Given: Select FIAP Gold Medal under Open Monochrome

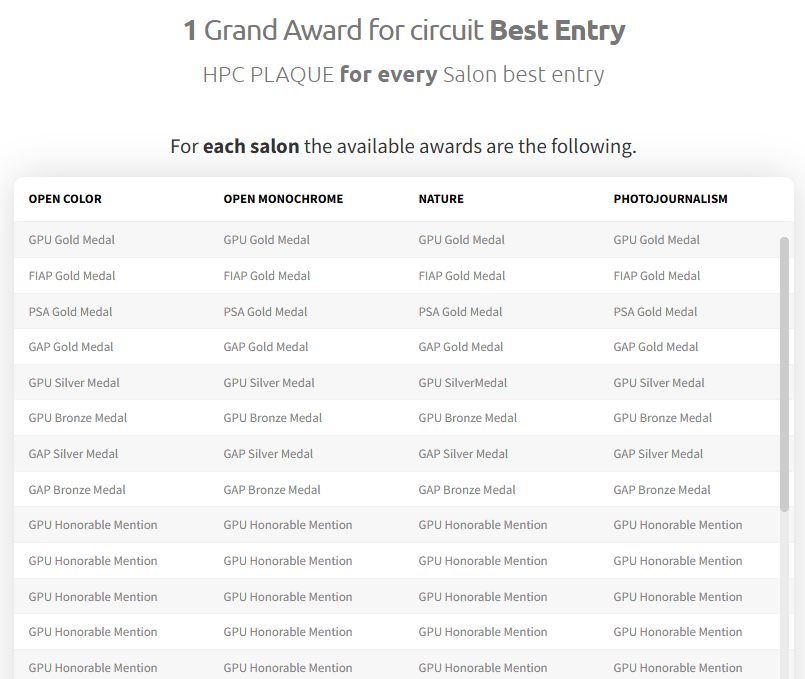Looking at the screenshot, I should 267,276.
